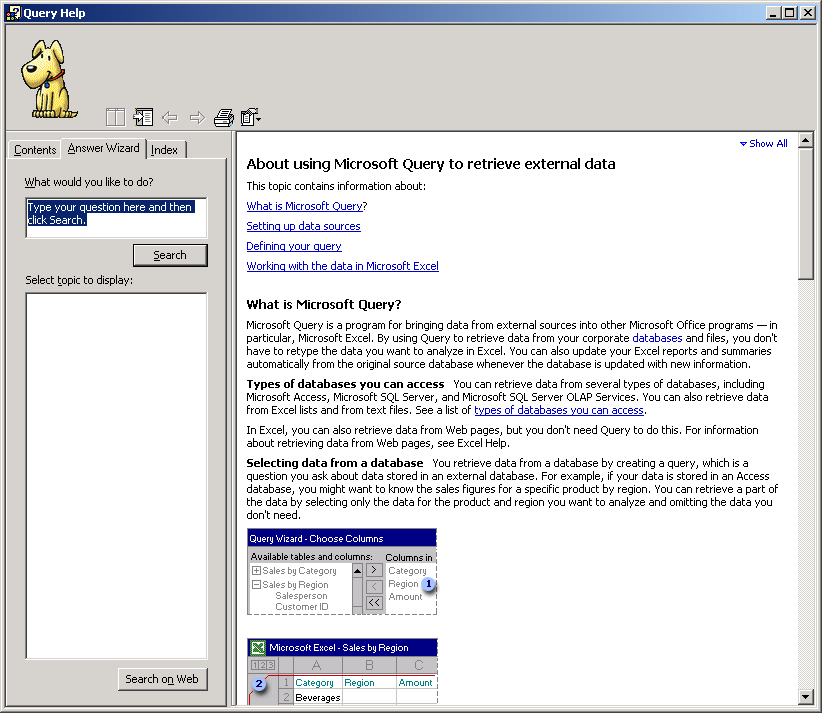Click the bold text Types of databases you can access
This screenshot has width=822, height=713.
click(345, 384)
